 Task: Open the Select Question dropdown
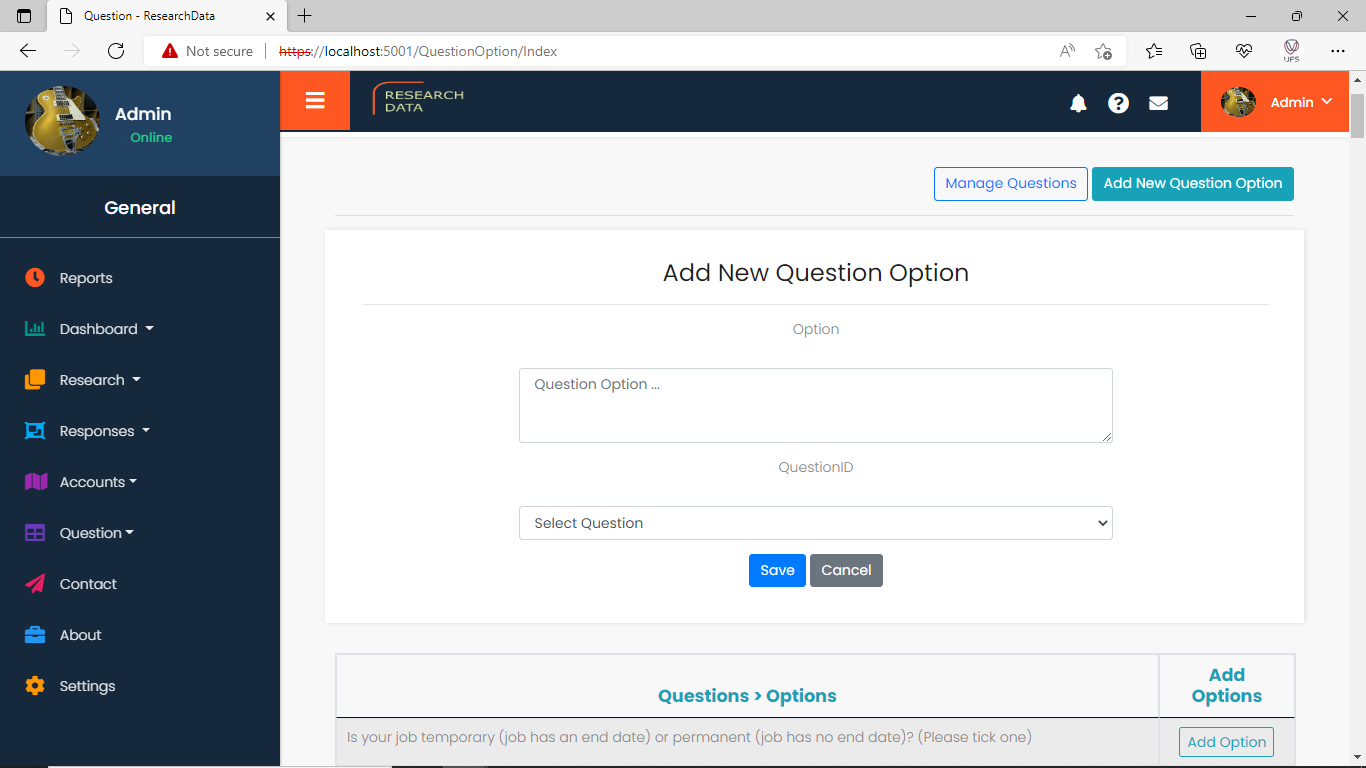point(815,523)
